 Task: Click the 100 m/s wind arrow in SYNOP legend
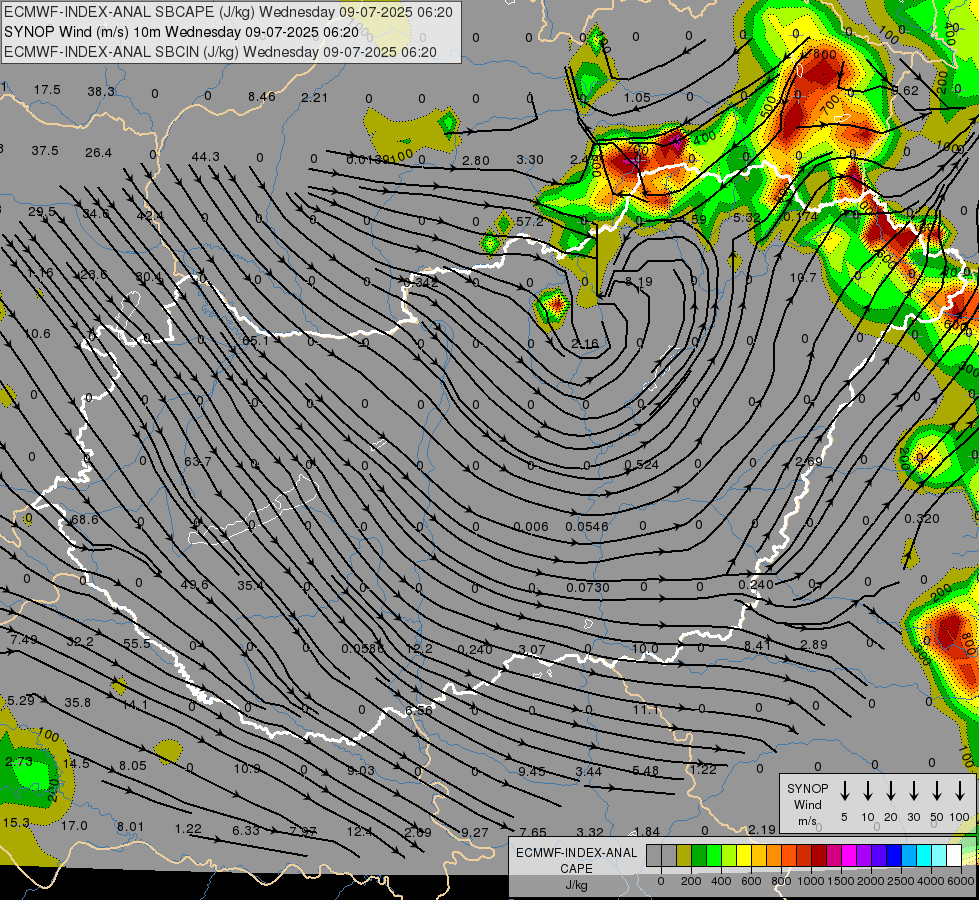(x=960, y=791)
